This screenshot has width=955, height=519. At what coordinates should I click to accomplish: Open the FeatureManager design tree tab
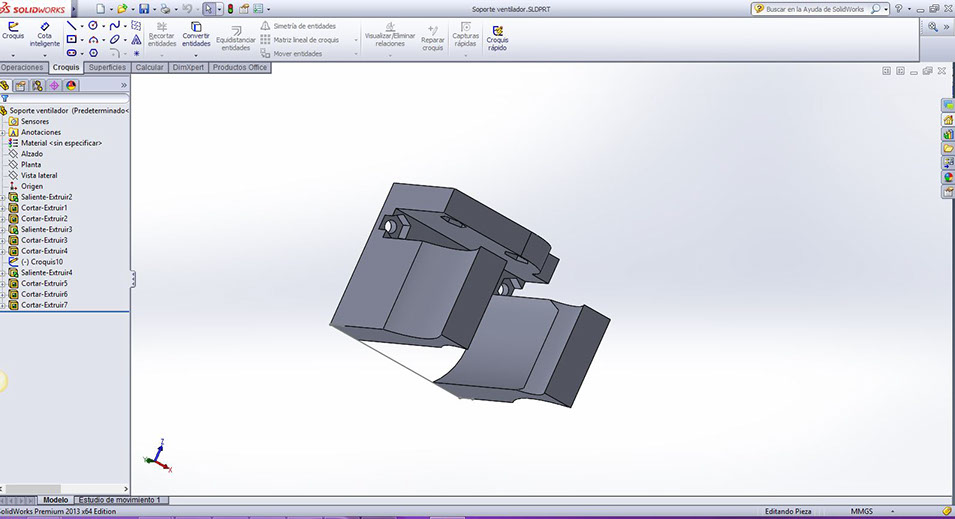tap(5, 85)
